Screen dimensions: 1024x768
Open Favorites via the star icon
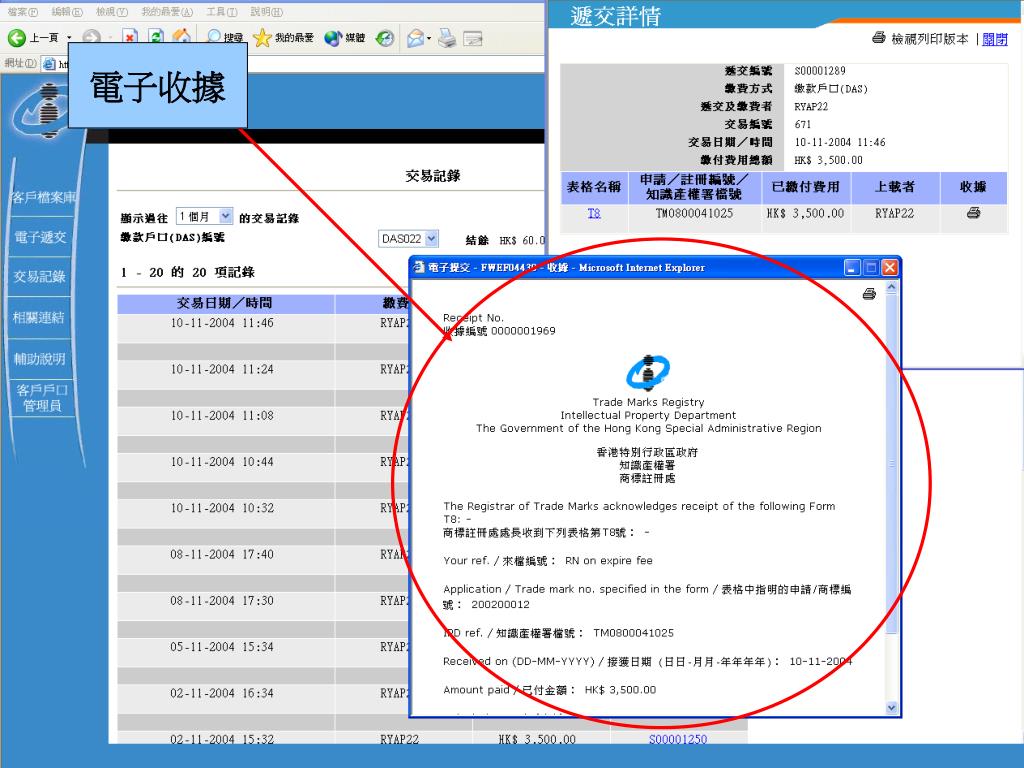262,37
